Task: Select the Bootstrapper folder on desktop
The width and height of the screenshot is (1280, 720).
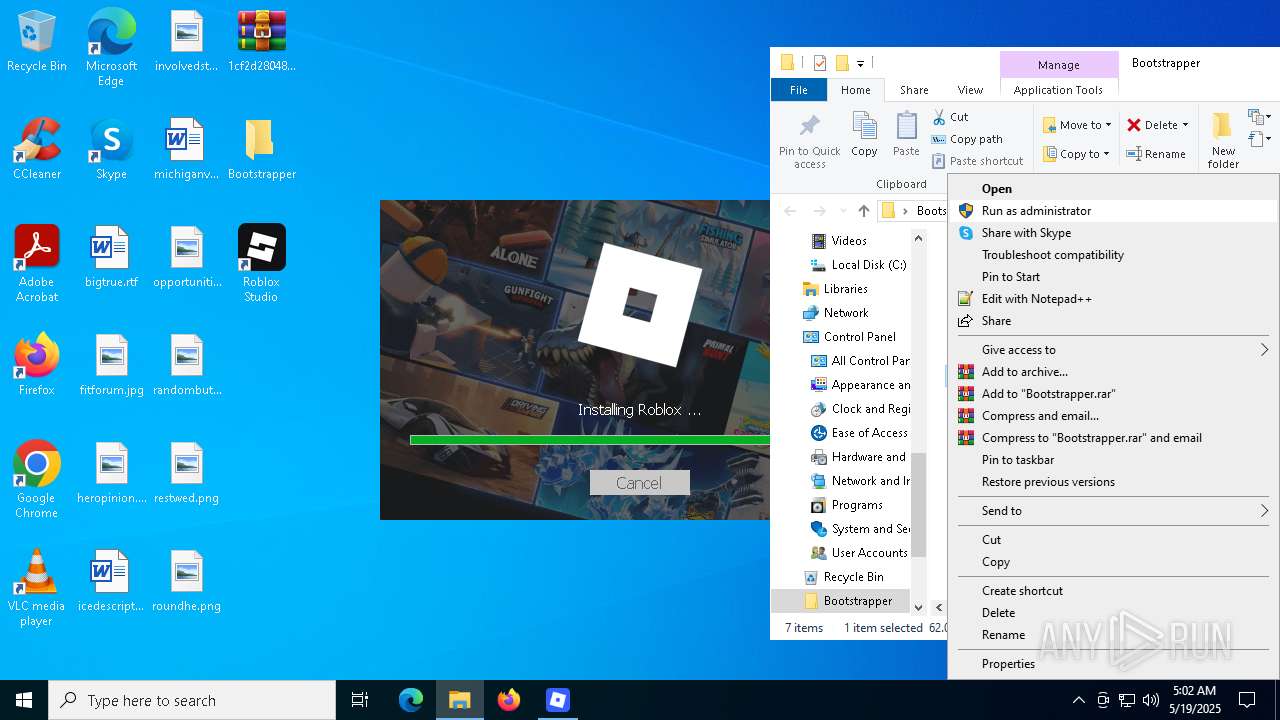Action: (x=261, y=149)
